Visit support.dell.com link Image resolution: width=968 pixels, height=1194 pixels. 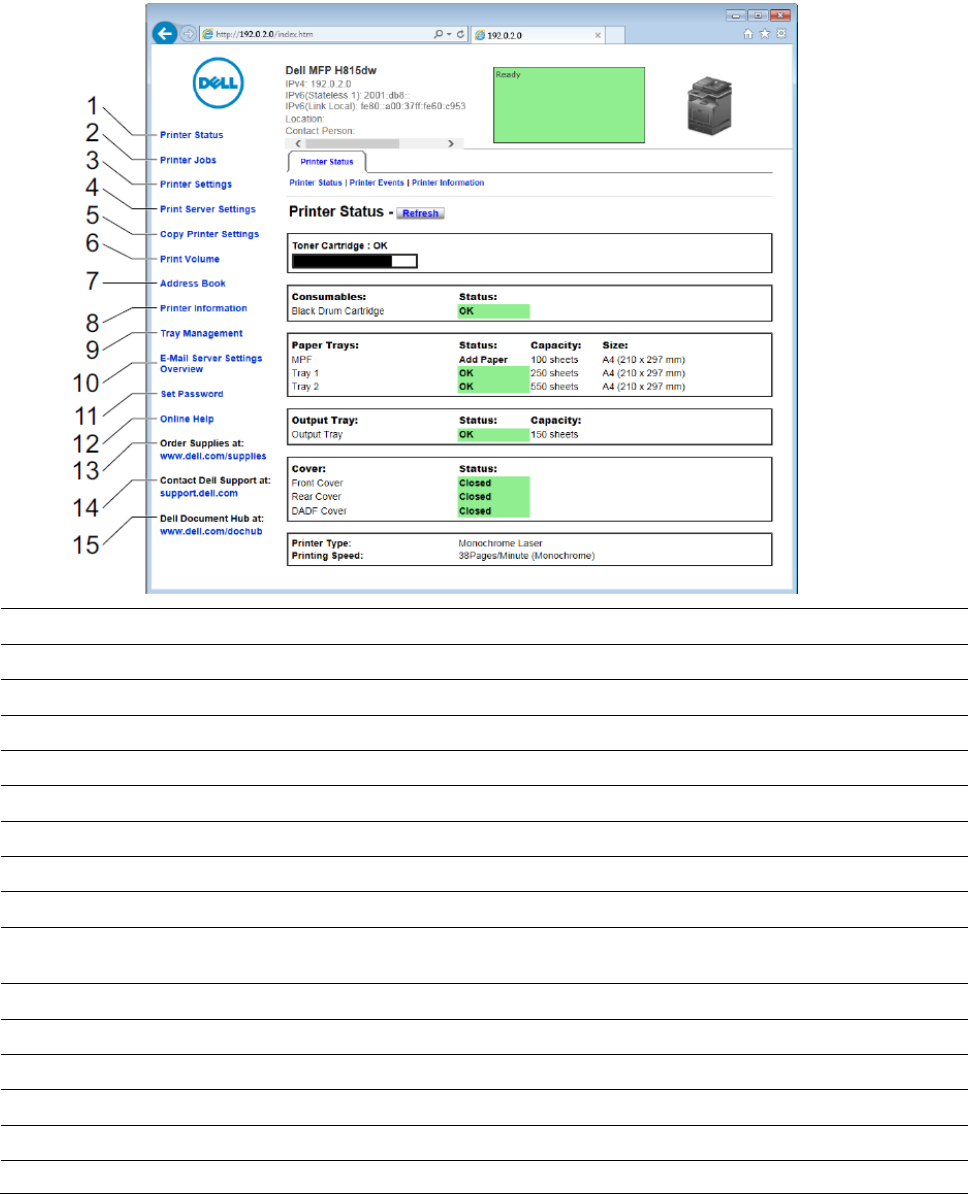[199, 493]
